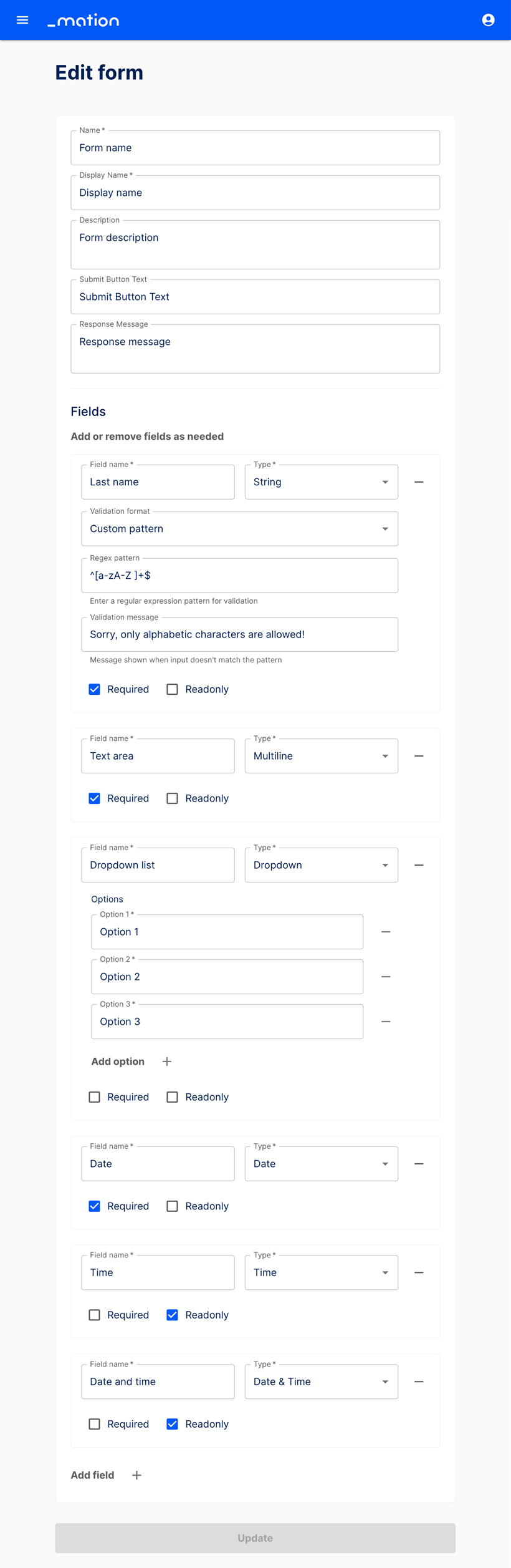Open the Multiline type dropdown
The image size is (511, 1568).
[322, 756]
